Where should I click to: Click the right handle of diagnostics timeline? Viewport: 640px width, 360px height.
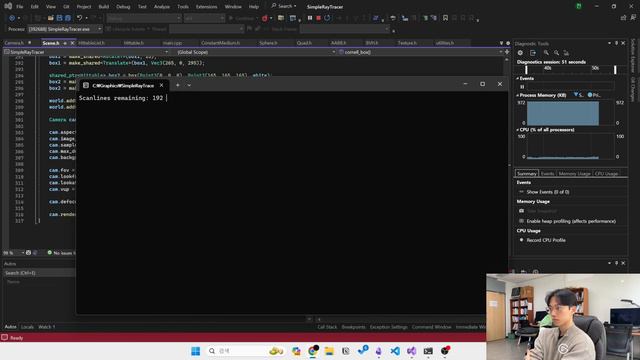pyautogui.click(x=615, y=70)
